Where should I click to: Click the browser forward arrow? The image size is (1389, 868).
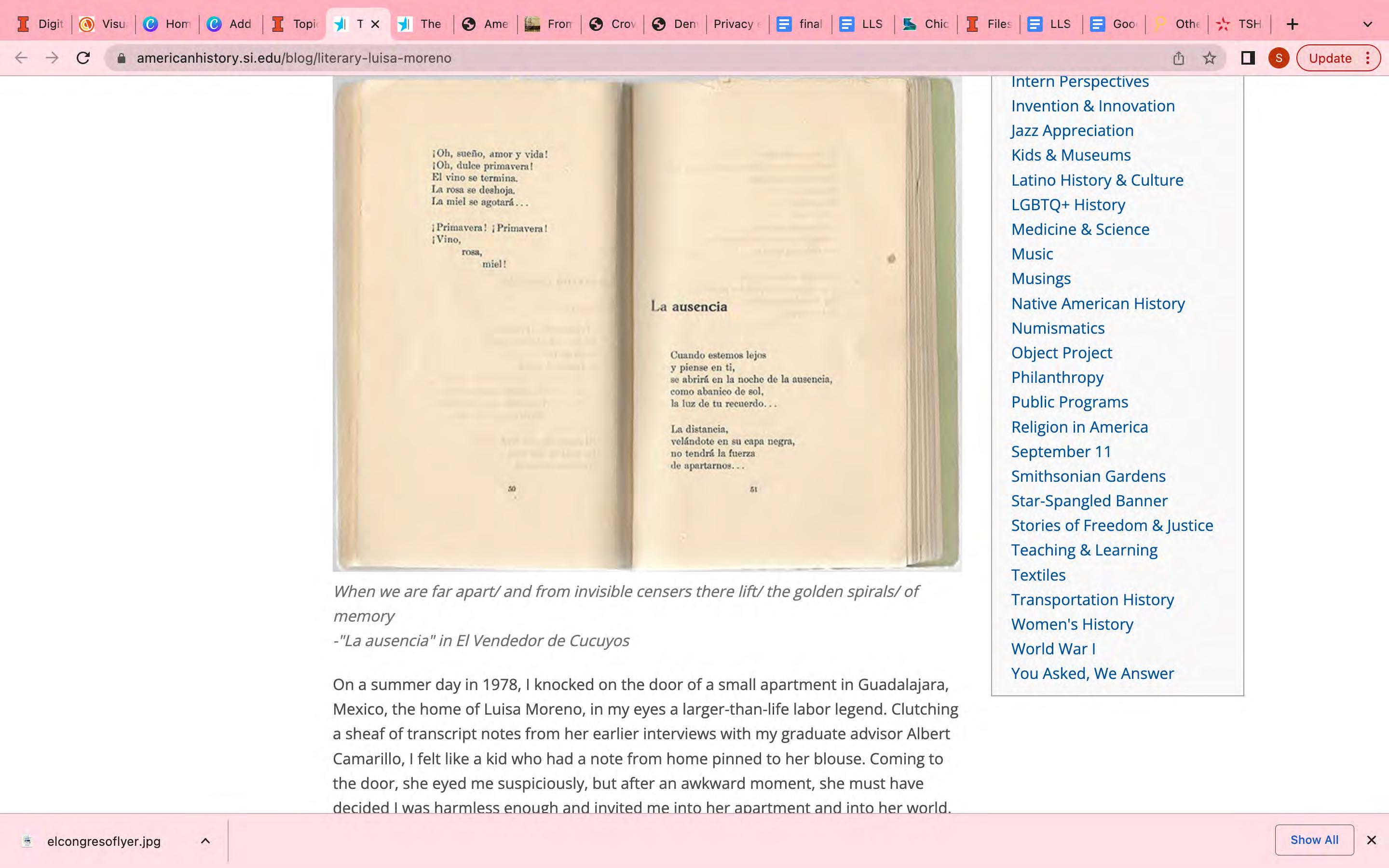[52, 58]
